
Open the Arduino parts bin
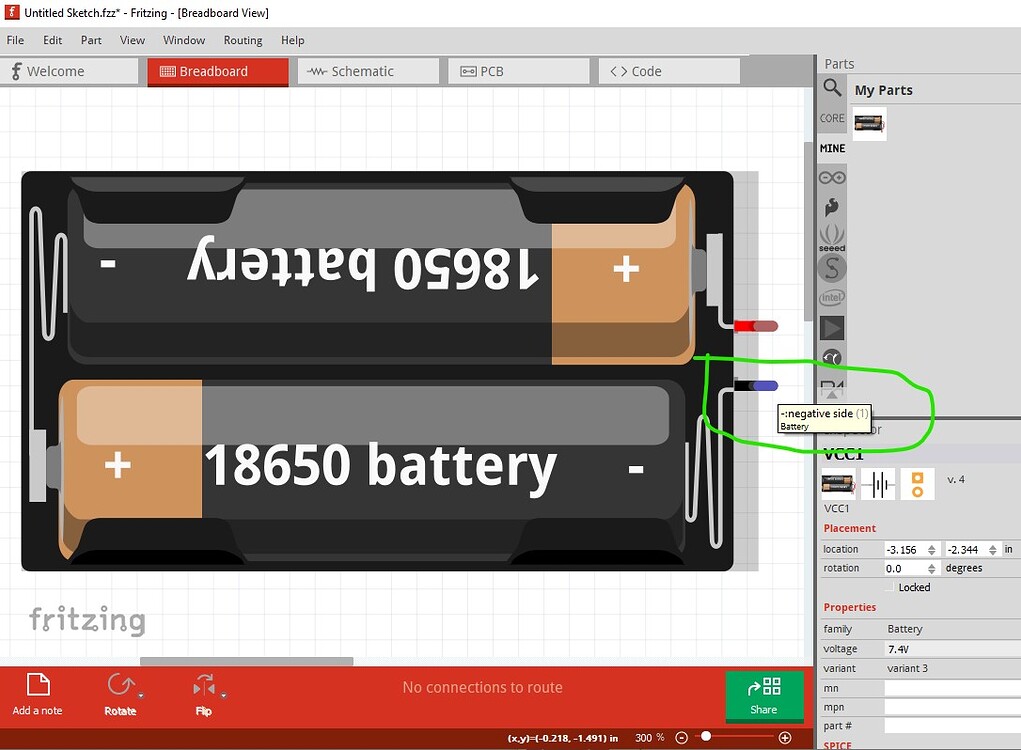(x=832, y=177)
